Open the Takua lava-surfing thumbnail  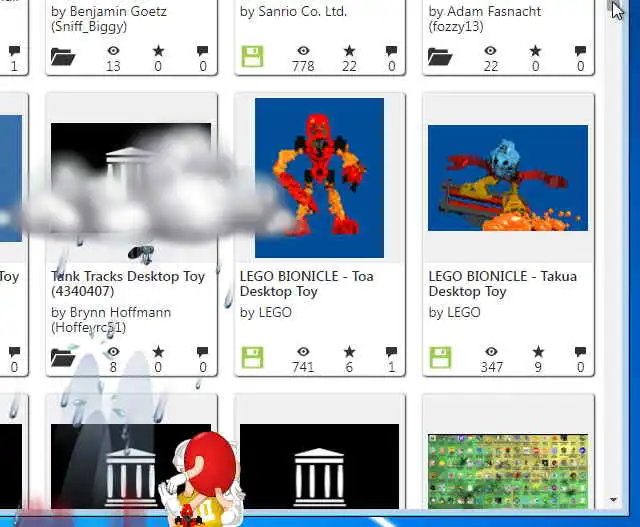508,178
